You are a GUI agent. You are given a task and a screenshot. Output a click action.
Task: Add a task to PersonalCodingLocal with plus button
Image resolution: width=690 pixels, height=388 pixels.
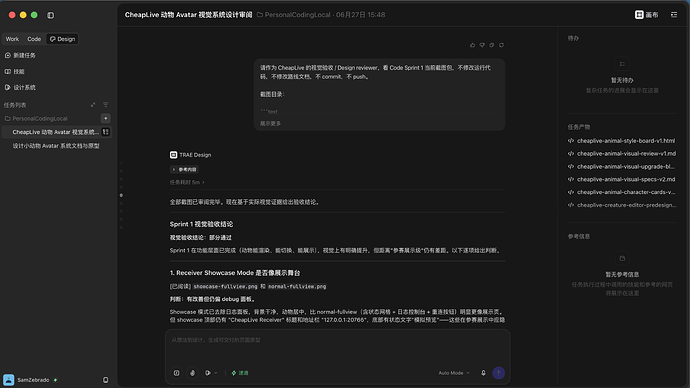point(106,118)
